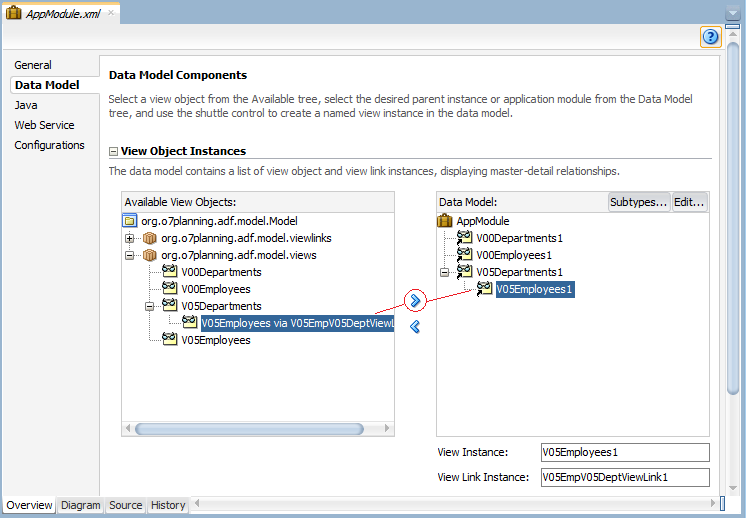Collapse the View Object Instances section
Image resolution: width=746 pixels, height=518 pixels.
click(113, 151)
